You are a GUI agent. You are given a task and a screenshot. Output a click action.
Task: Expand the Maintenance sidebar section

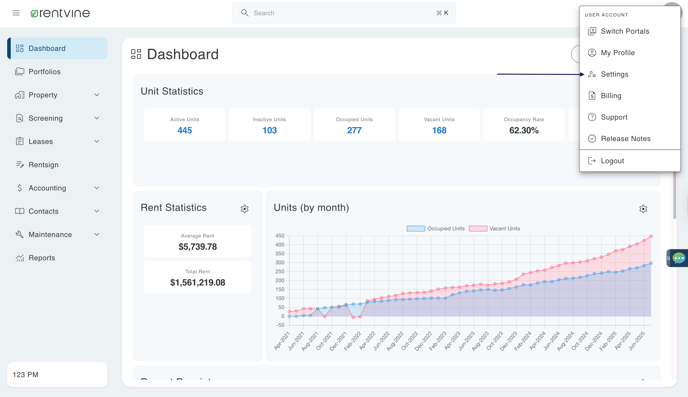click(x=57, y=234)
